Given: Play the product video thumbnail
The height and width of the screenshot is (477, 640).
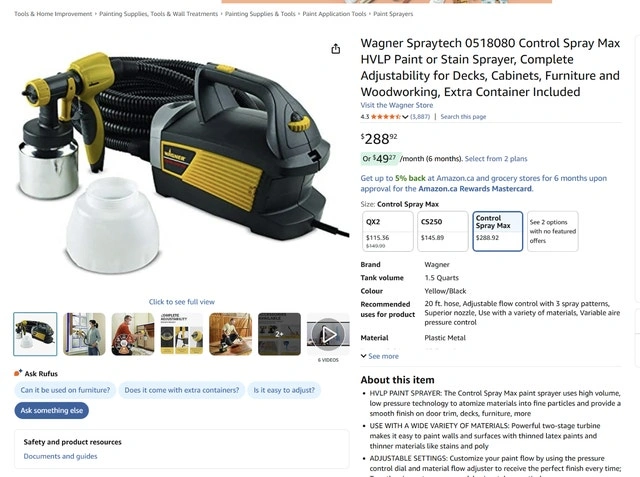Looking at the screenshot, I should (328, 334).
